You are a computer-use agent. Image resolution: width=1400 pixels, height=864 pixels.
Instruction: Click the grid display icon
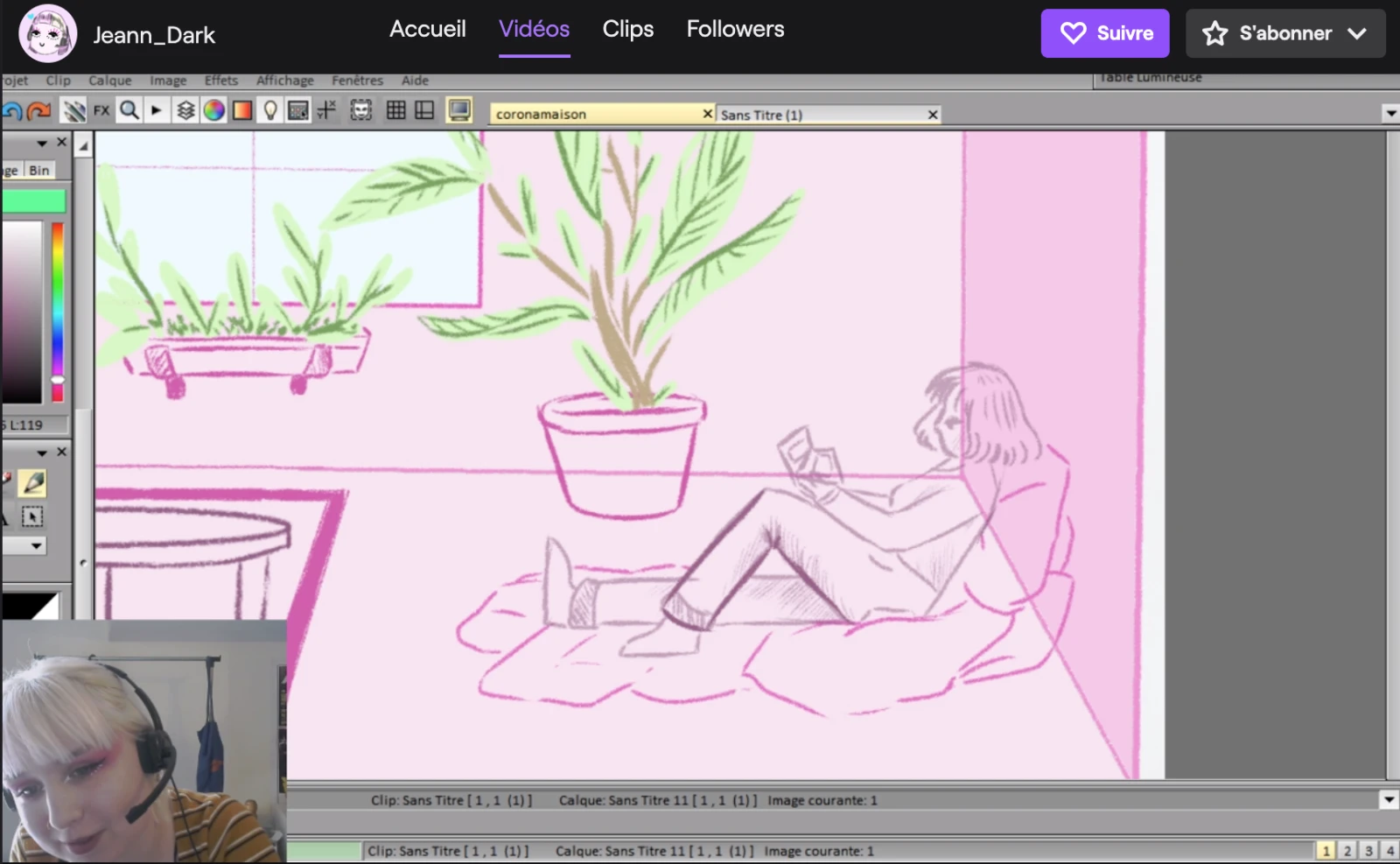395,110
